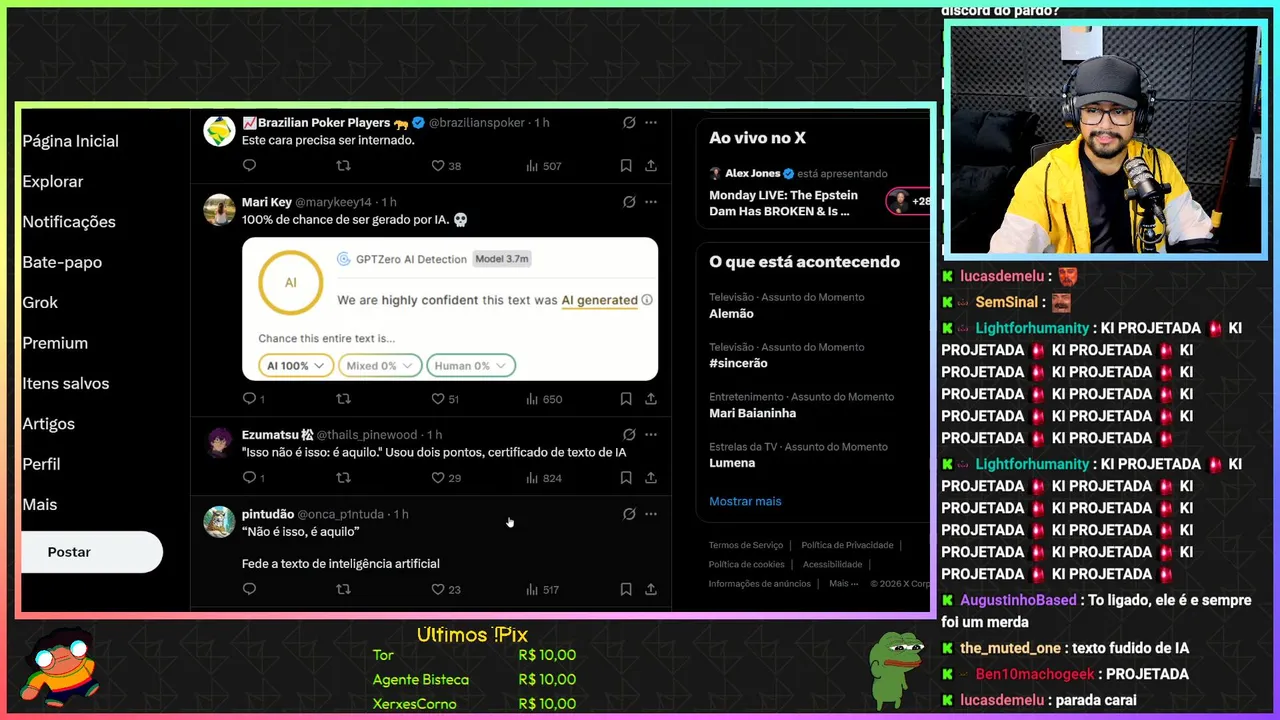
Task: Open the footer Mais ··· menu
Action: click(x=844, y=583)
